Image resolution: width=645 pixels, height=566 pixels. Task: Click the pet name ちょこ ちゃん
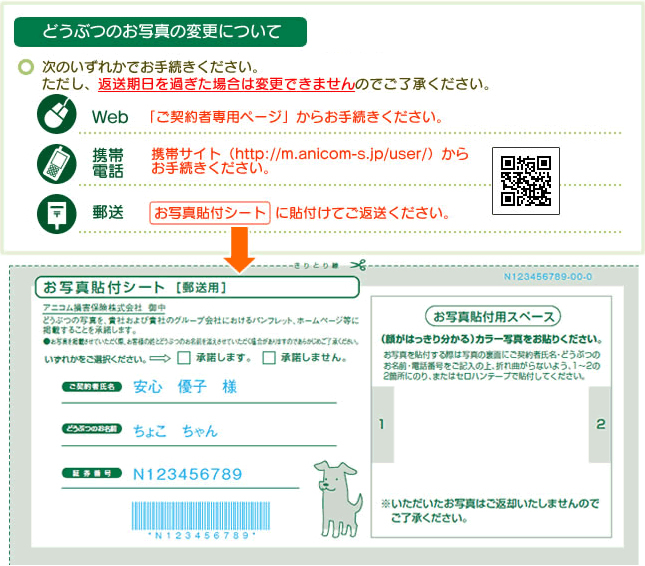click(175, 431)
